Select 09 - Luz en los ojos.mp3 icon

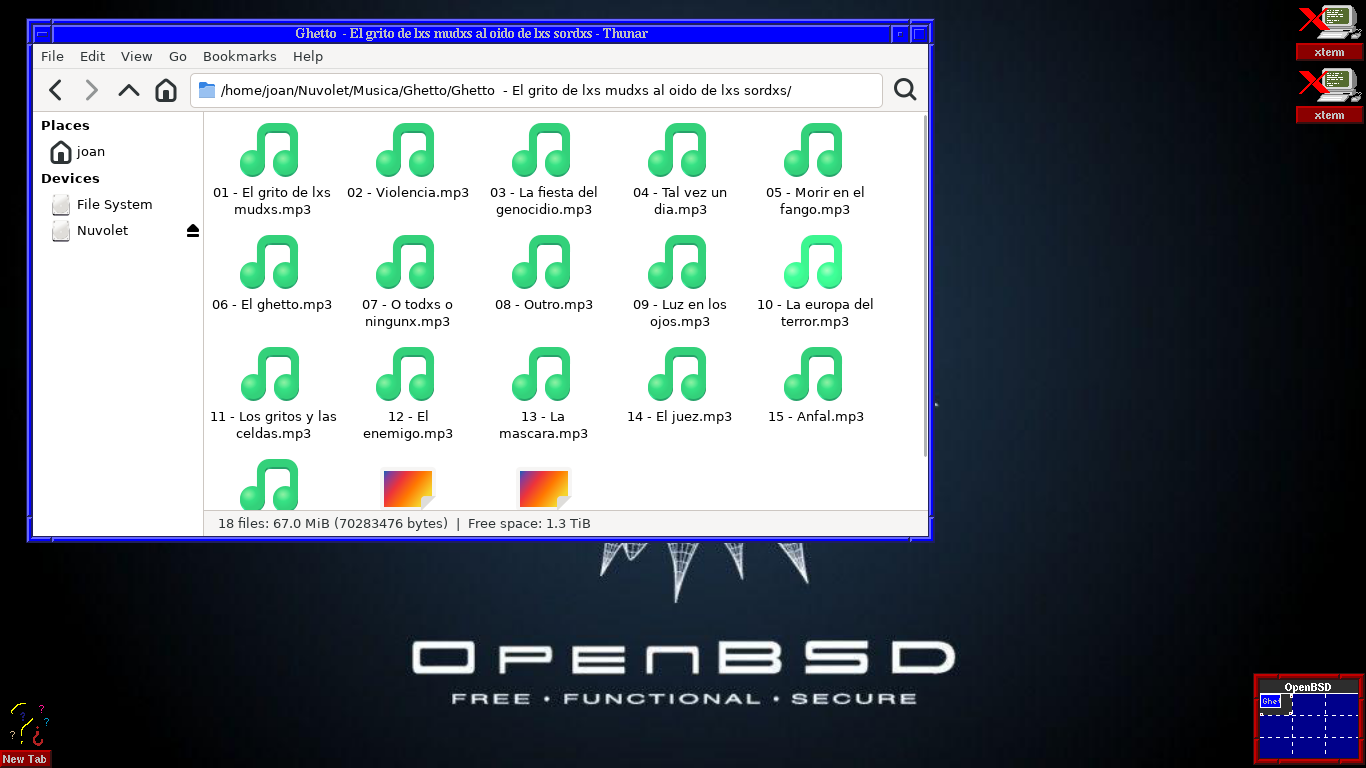pyautogui.click(x=678, y=262)
